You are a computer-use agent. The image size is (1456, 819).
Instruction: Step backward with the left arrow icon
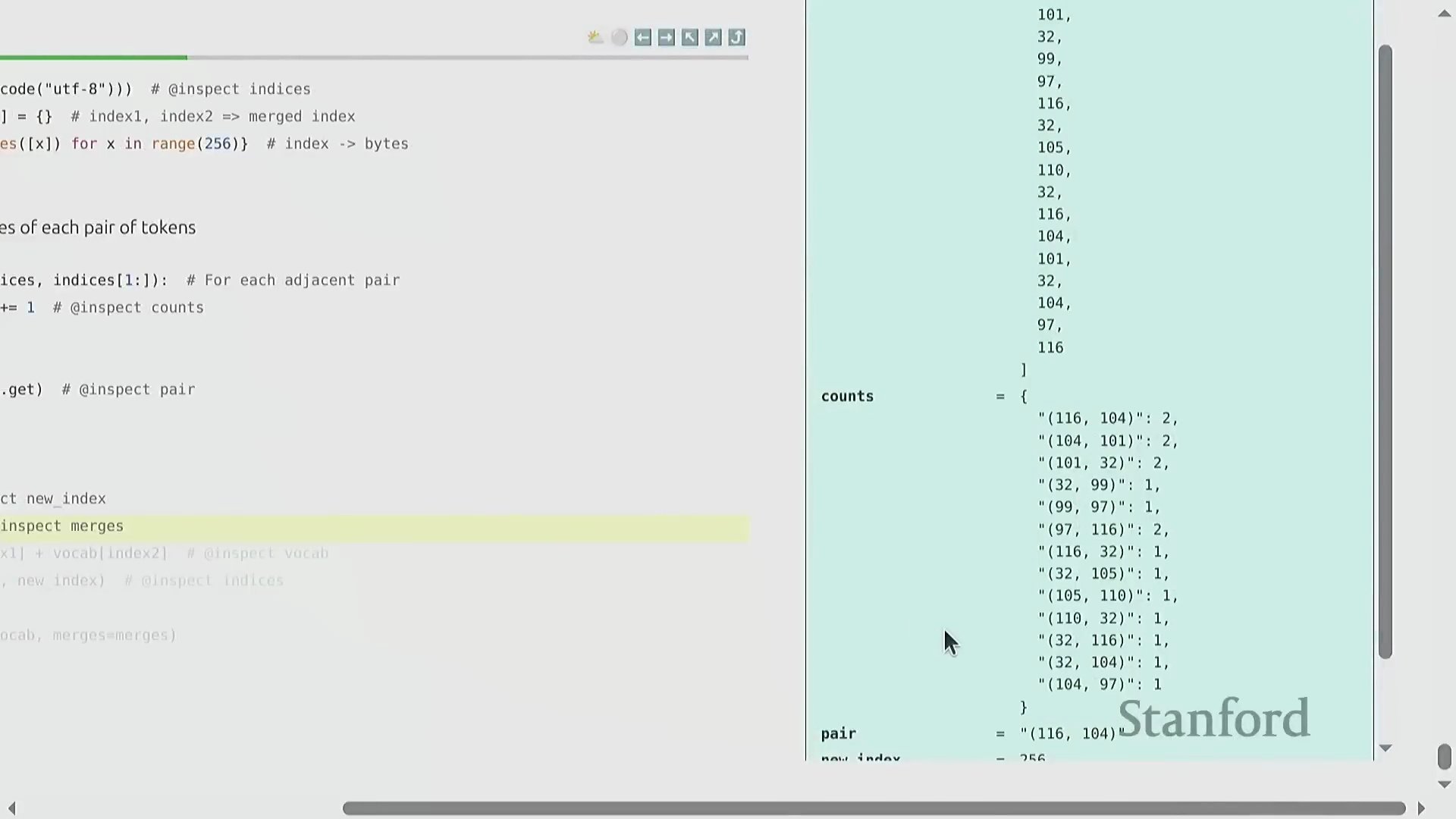pos(642,37)
